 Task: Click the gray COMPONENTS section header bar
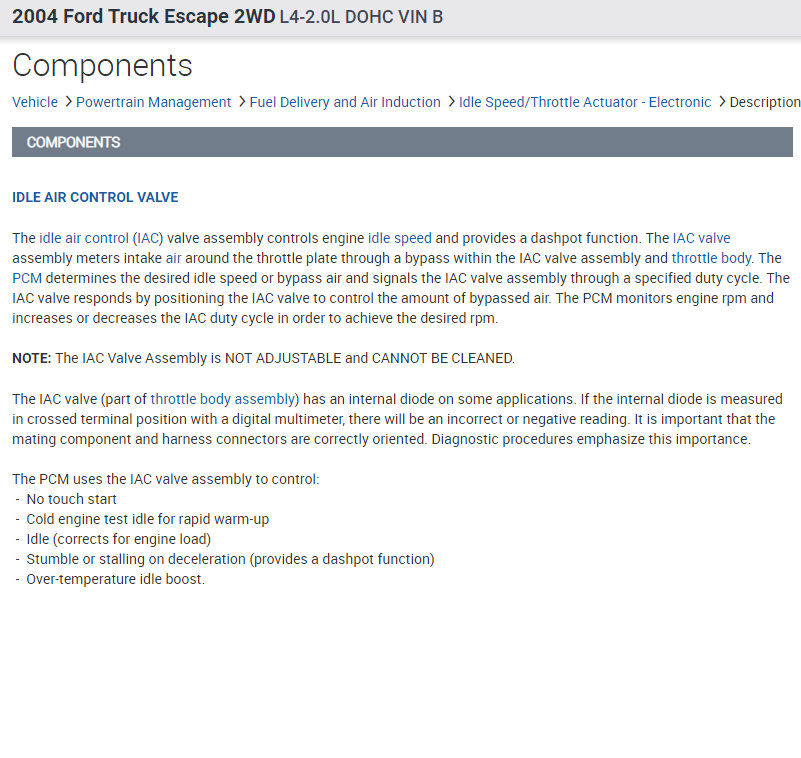click(402, 142)
